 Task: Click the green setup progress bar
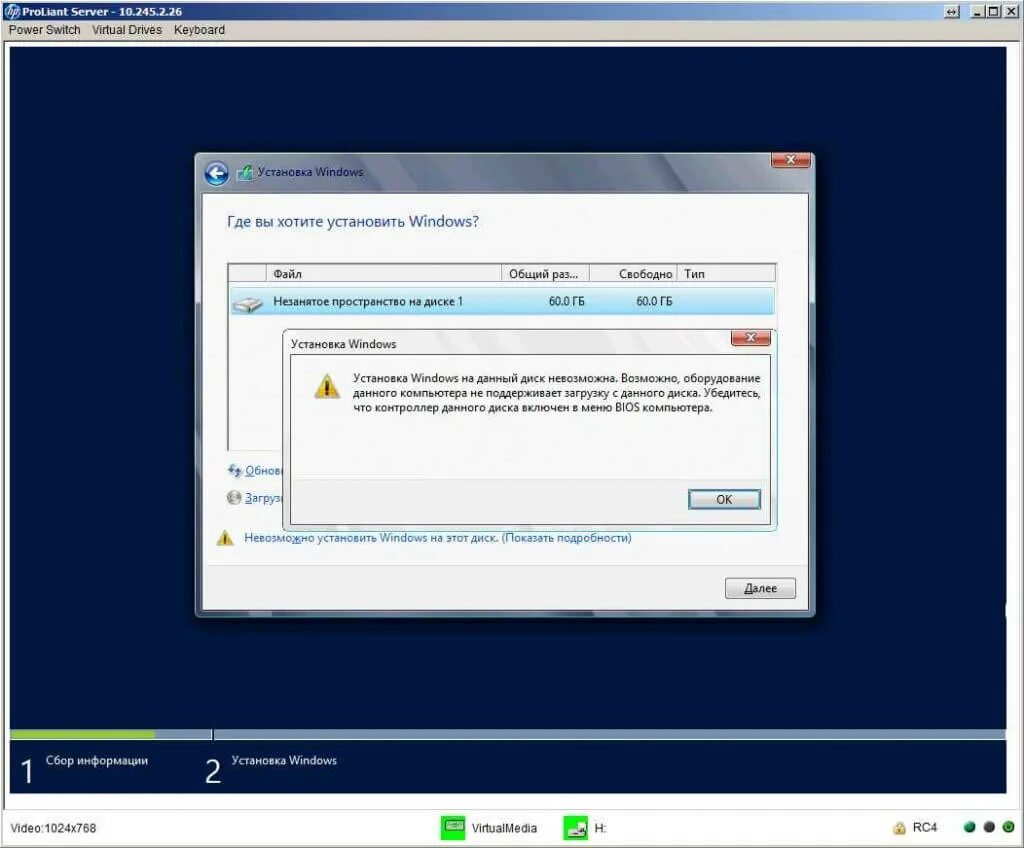point(83,734)
